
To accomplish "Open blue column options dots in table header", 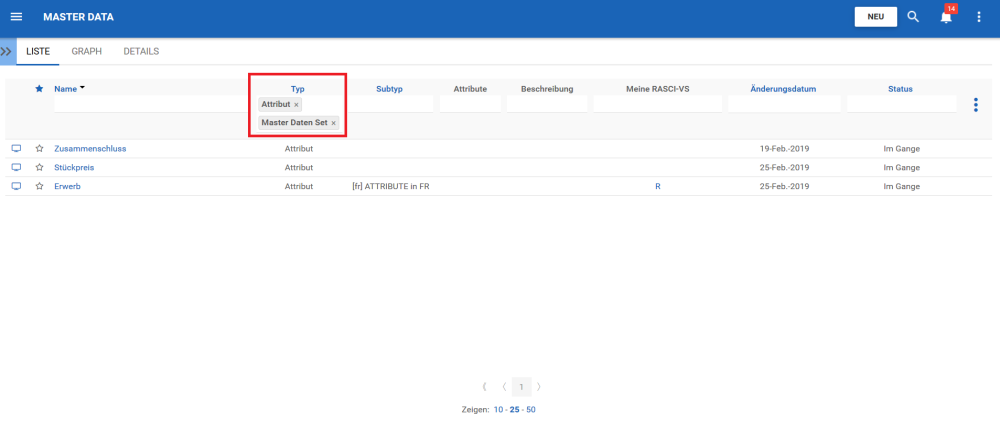I will (x=975, y=105).
